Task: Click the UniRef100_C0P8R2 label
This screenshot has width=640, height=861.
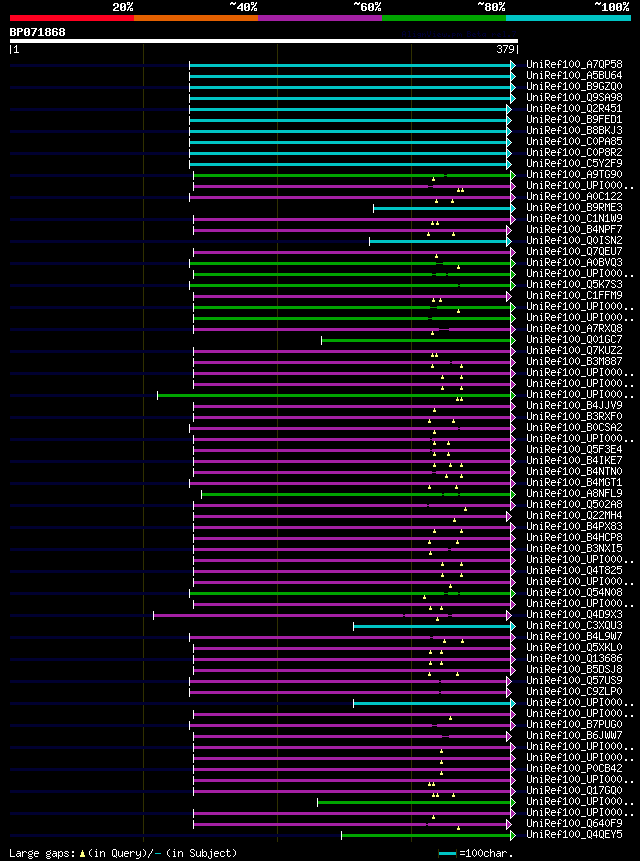Action: 574,153
